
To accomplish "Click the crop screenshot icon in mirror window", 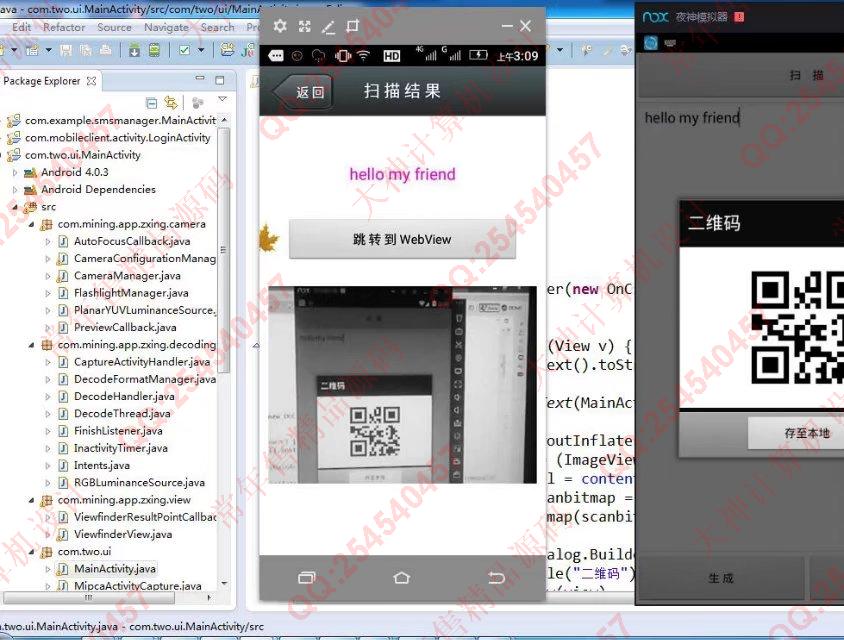I will (x=353, y=26).
